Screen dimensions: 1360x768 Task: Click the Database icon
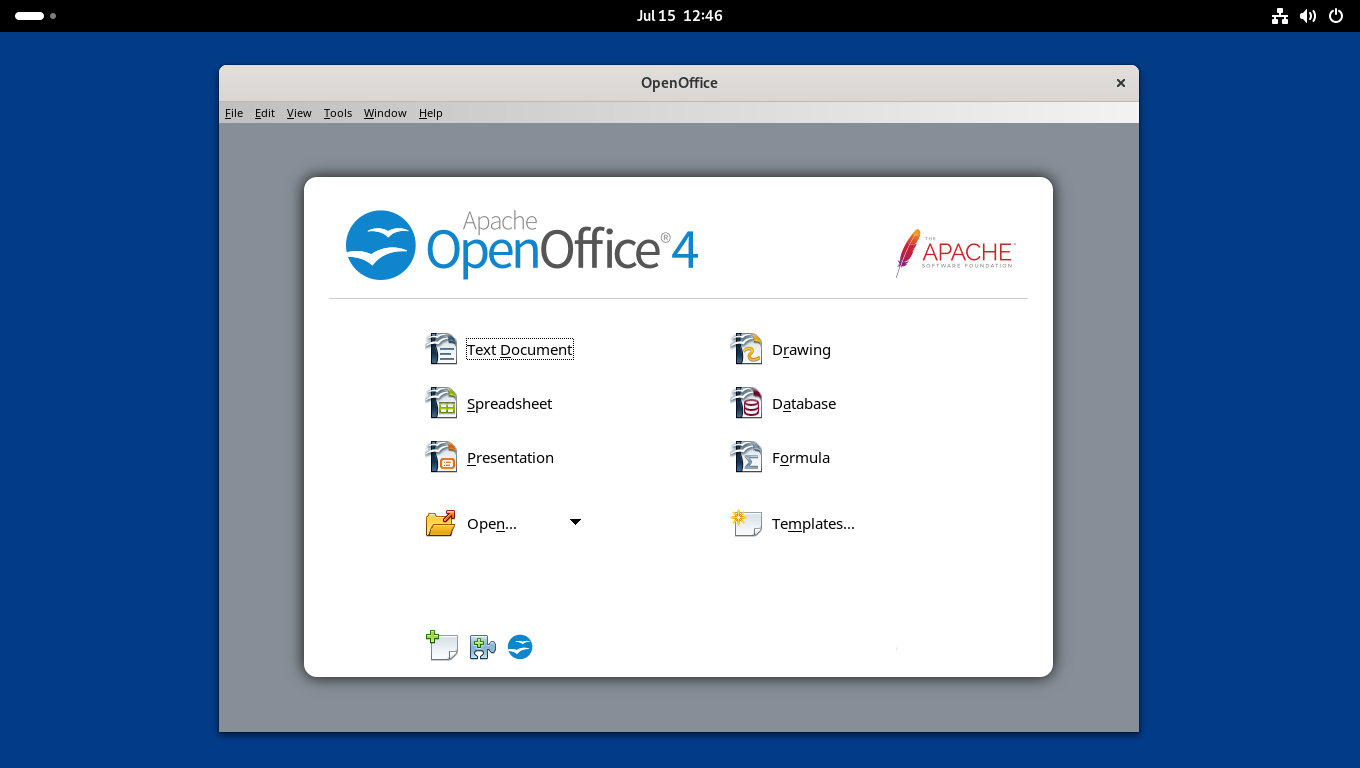pos(746,403)
